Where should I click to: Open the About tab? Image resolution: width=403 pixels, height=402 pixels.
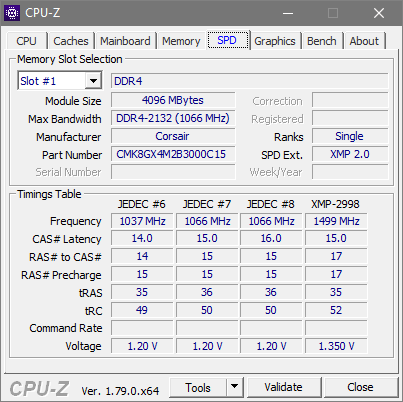pyautogui.click(x=364, y=41)
